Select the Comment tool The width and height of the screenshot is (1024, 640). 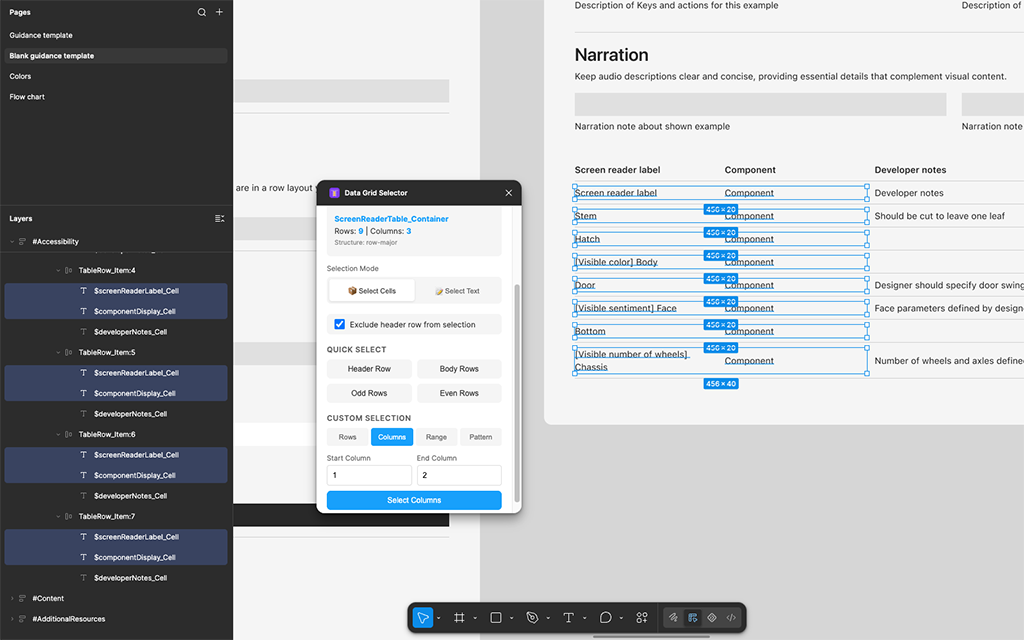[605, 618]
